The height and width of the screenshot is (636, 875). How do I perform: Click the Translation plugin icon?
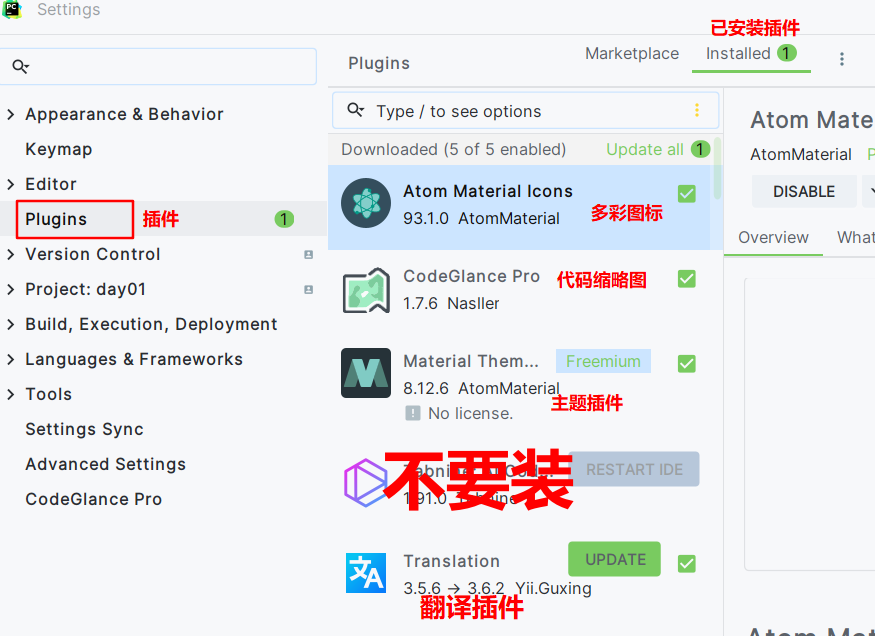[366, 573]
